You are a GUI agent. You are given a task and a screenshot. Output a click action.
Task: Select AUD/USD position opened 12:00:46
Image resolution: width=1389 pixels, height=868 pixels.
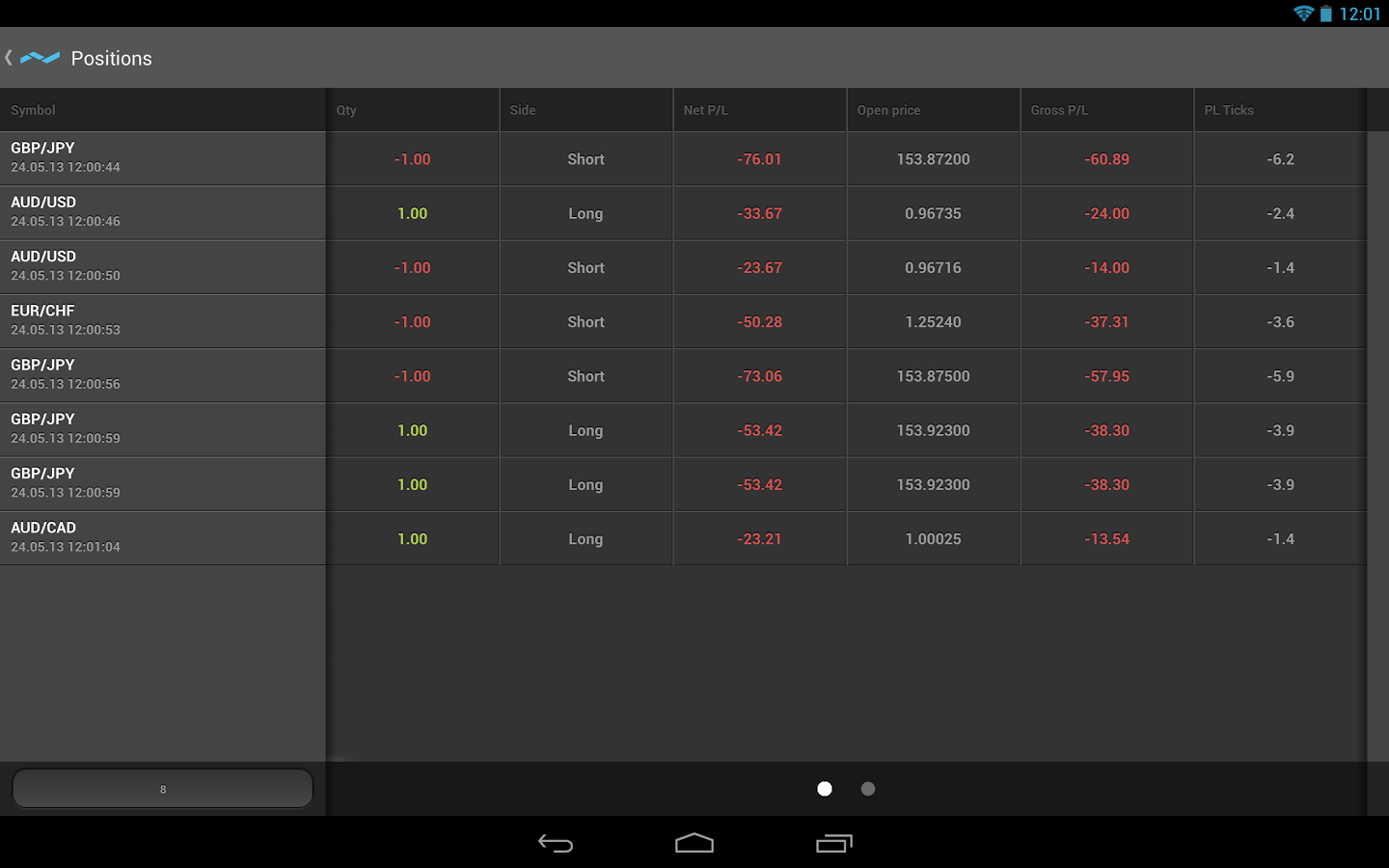tap(163, 212)
